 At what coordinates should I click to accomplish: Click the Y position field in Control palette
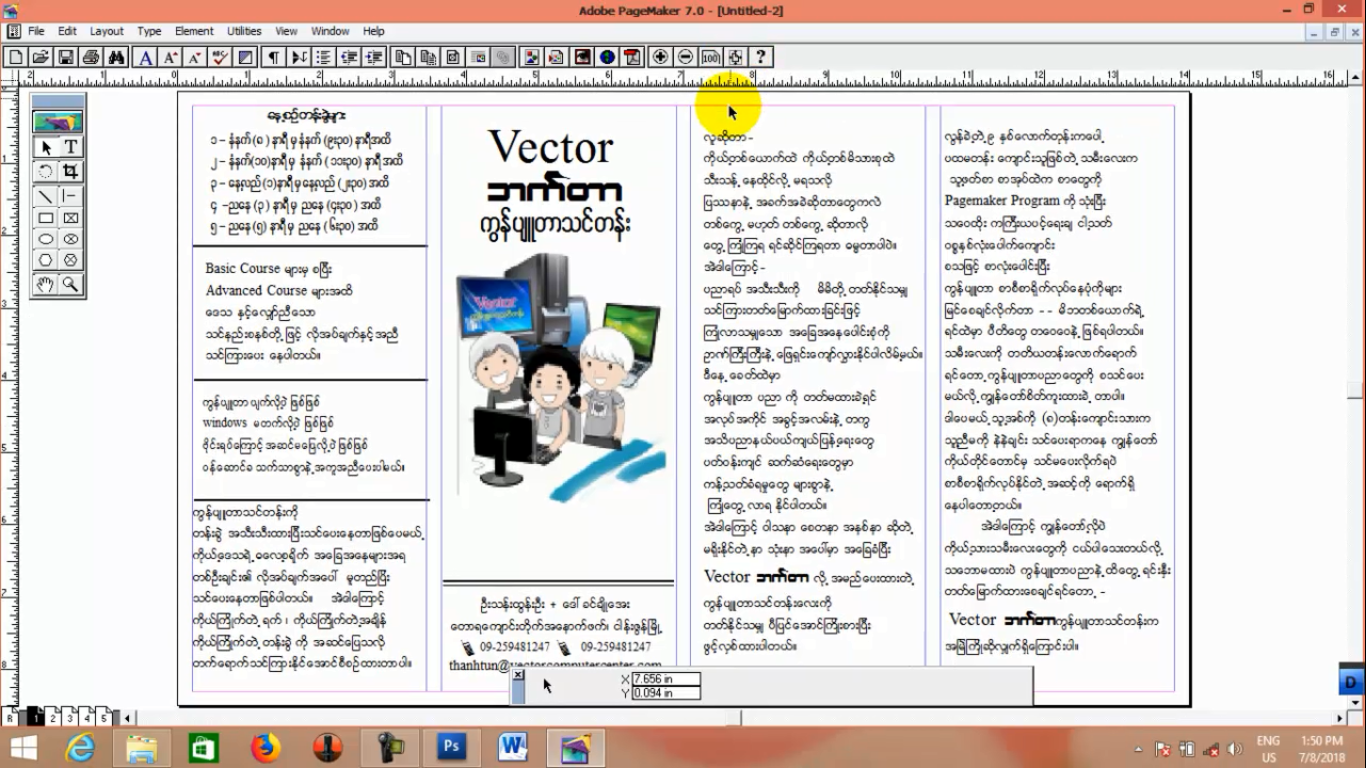(x=666, y=693)
